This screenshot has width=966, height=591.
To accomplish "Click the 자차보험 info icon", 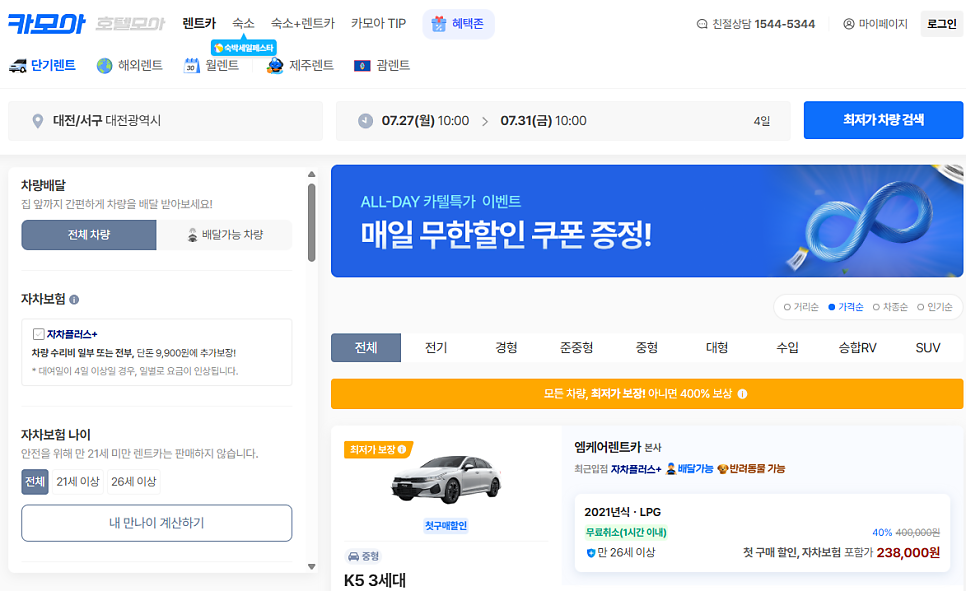I will (x=74, y=300).
